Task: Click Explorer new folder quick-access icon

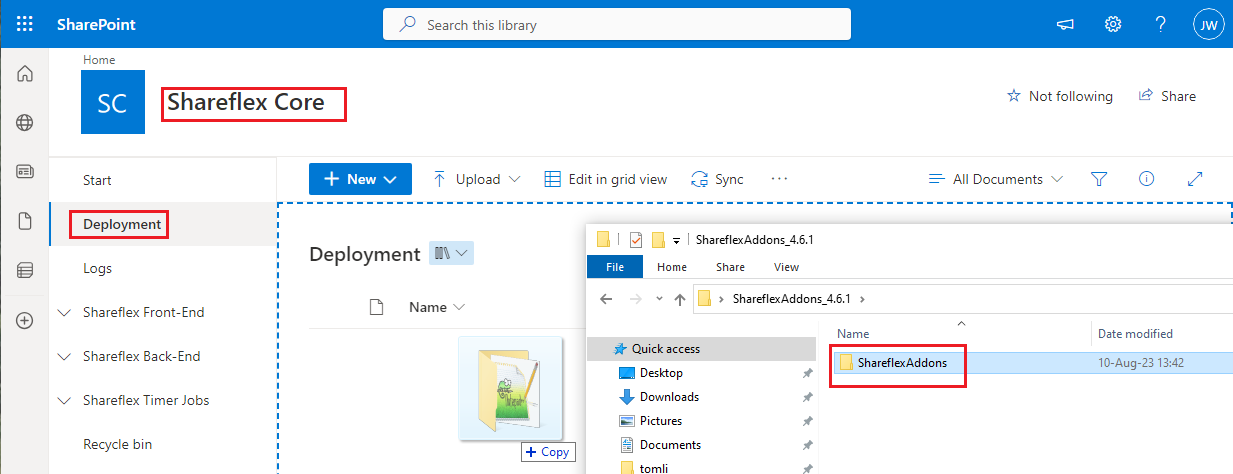Action: point(658,239)
